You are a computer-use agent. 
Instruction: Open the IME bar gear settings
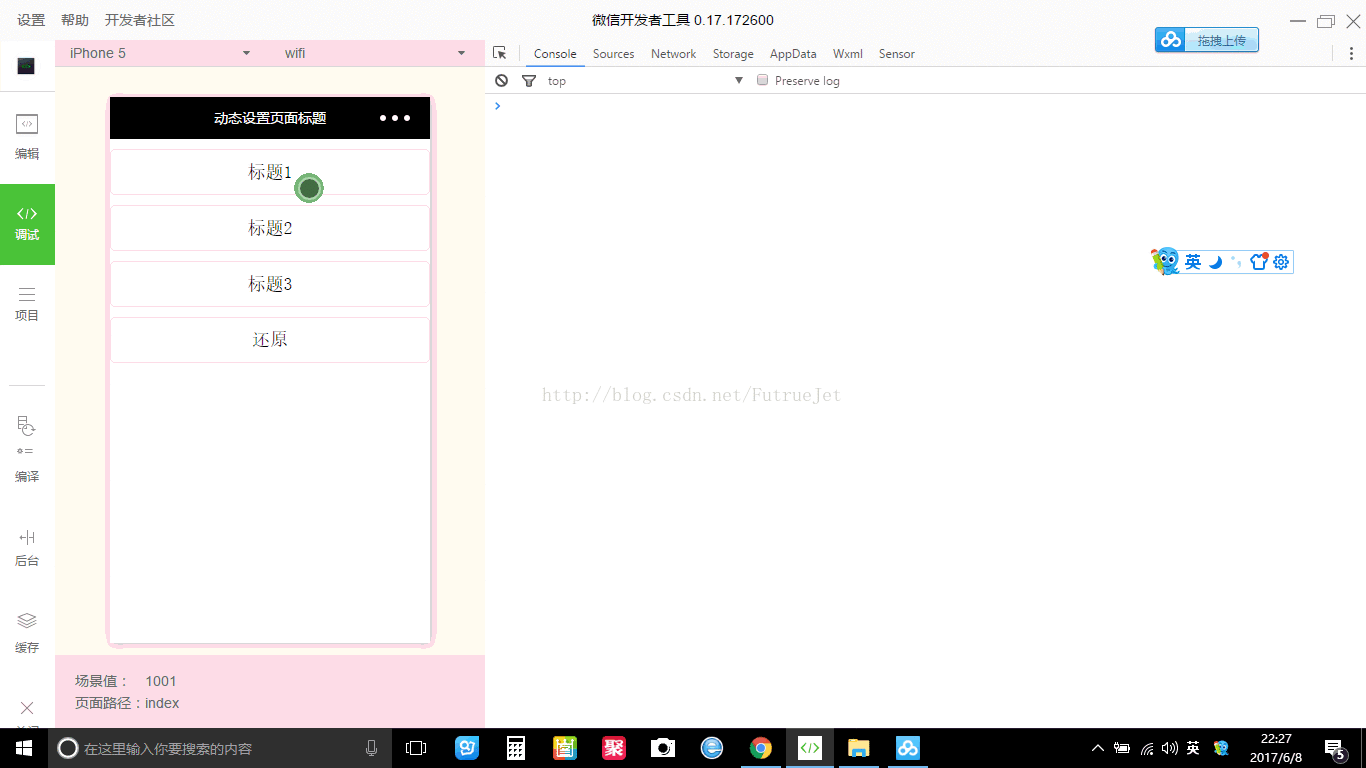click(x=1281, y=262)
